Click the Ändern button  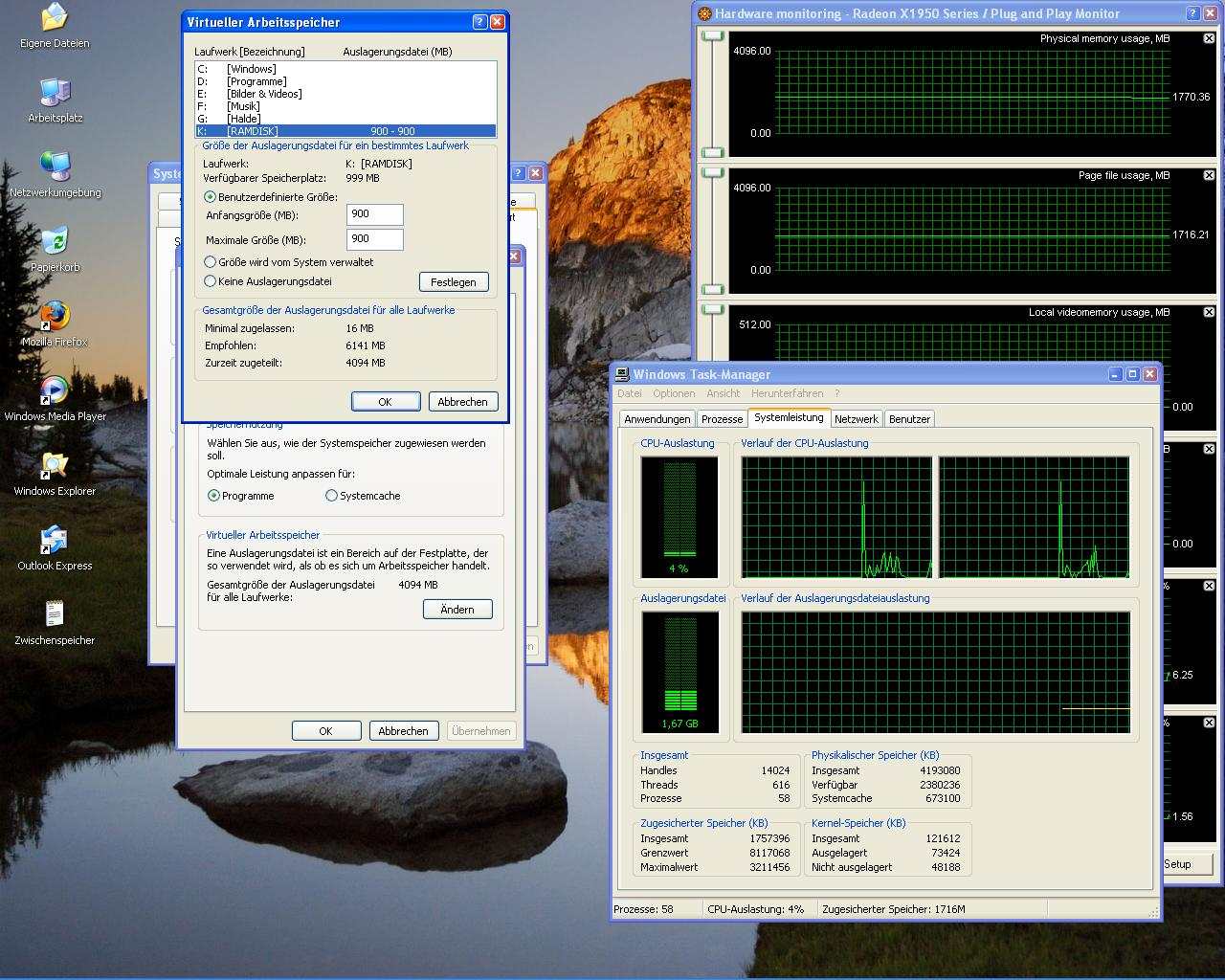coord(457,610)
